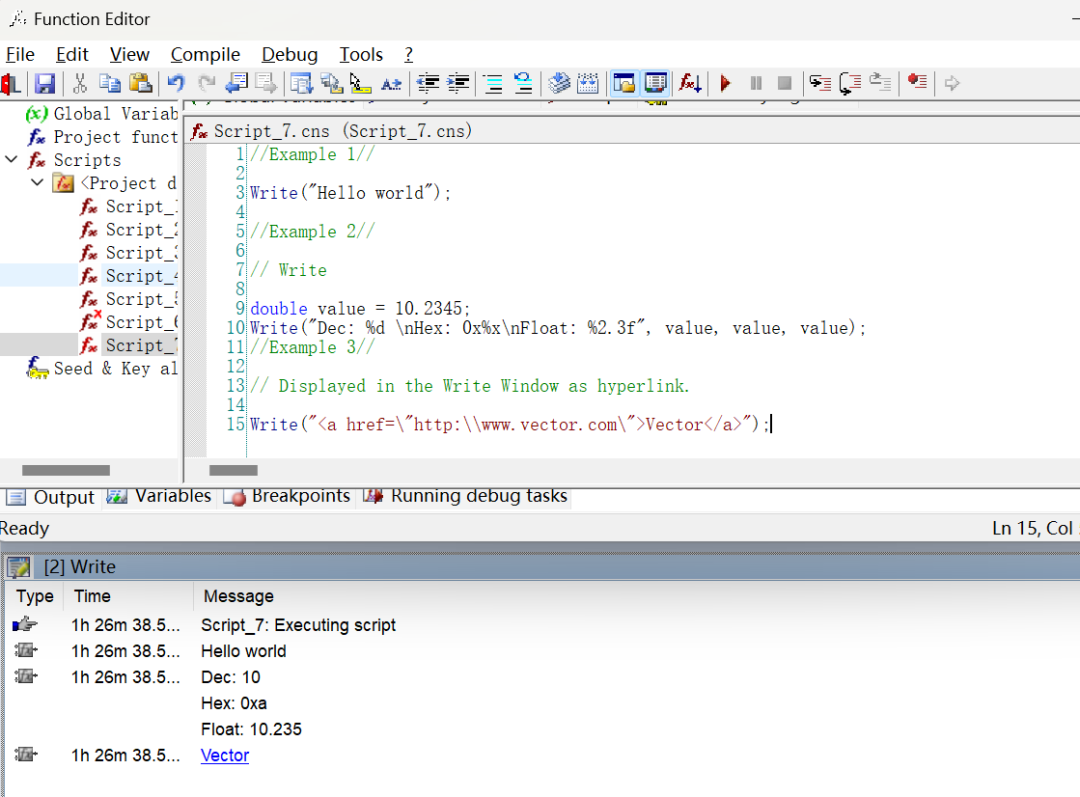Click the Vector hyperlink in Write window

(x=225, y=756)
